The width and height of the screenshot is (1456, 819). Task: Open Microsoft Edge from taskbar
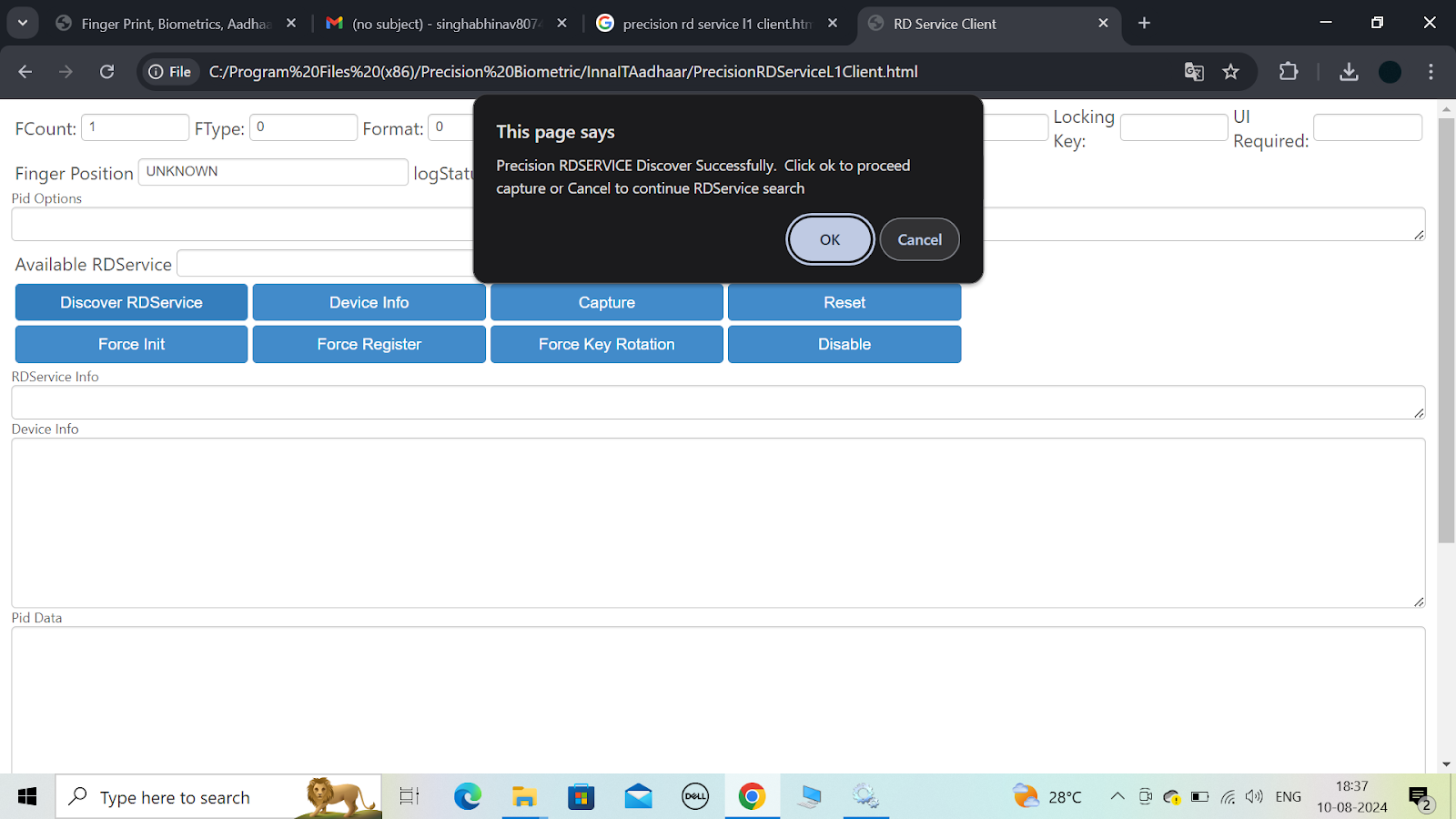(x=468, y=797)
